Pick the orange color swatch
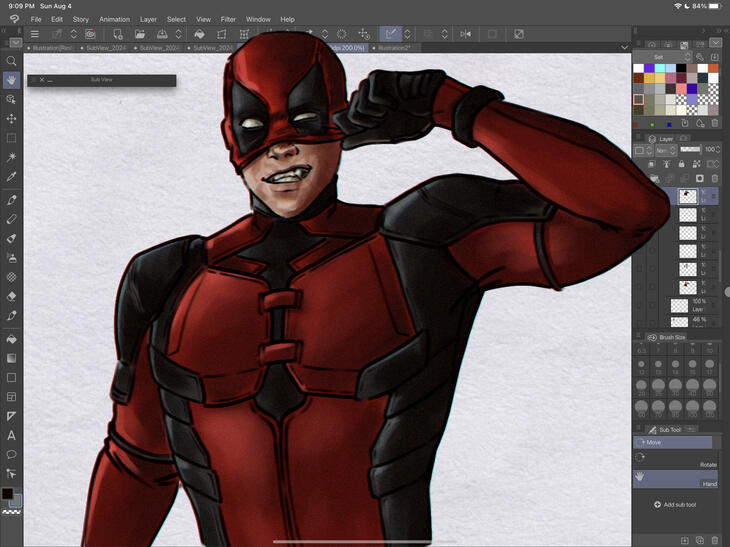This screenshot has width=730, height=547. [x=713, y=68]
